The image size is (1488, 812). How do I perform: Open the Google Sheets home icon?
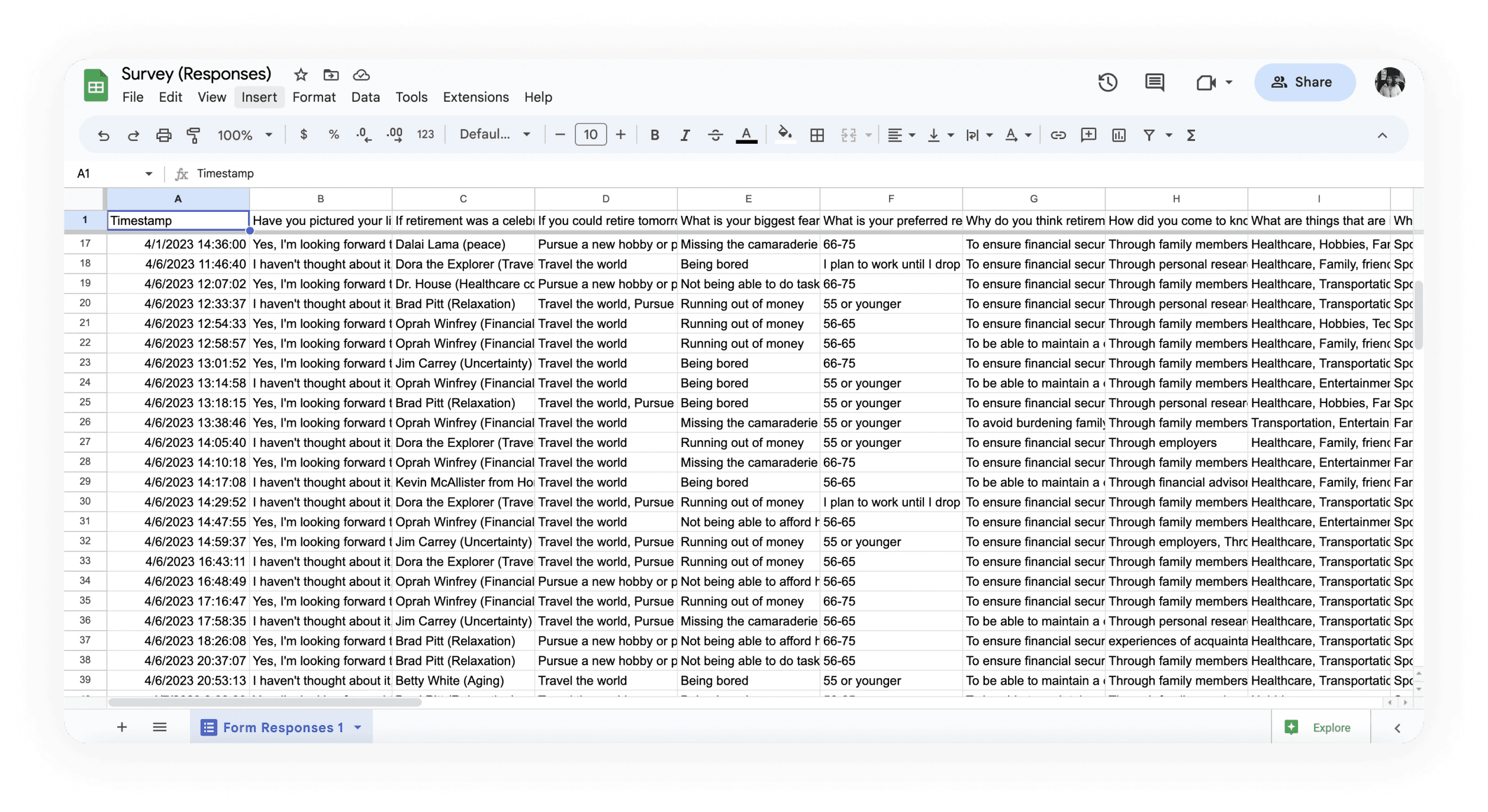(96, 85)
